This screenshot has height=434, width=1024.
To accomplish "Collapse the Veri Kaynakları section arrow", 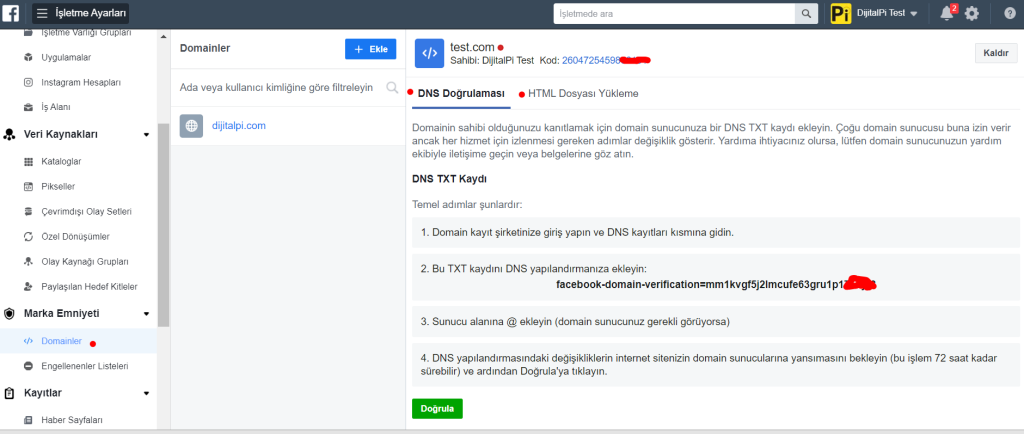I will (146, 135).
